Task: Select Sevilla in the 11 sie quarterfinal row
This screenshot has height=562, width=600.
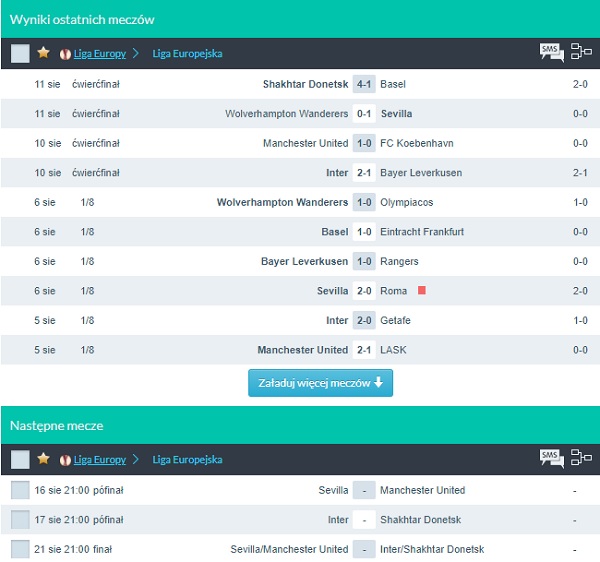Action: pyautogui.click(x=396, y=114)
